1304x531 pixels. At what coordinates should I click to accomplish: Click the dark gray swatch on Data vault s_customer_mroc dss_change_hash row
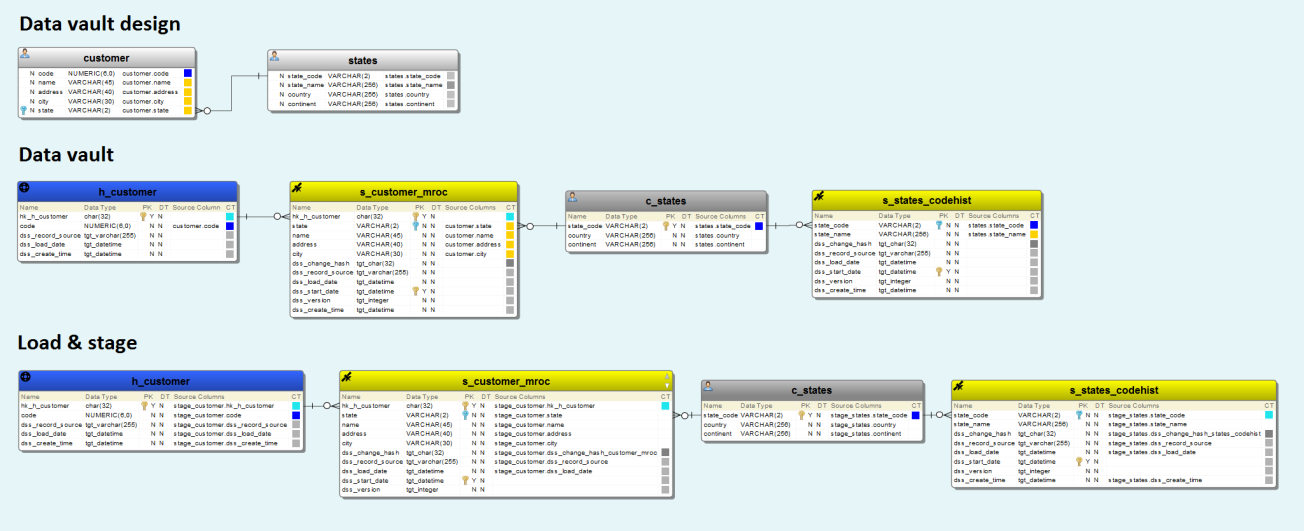pyautogui.click(x=510, y=263)
